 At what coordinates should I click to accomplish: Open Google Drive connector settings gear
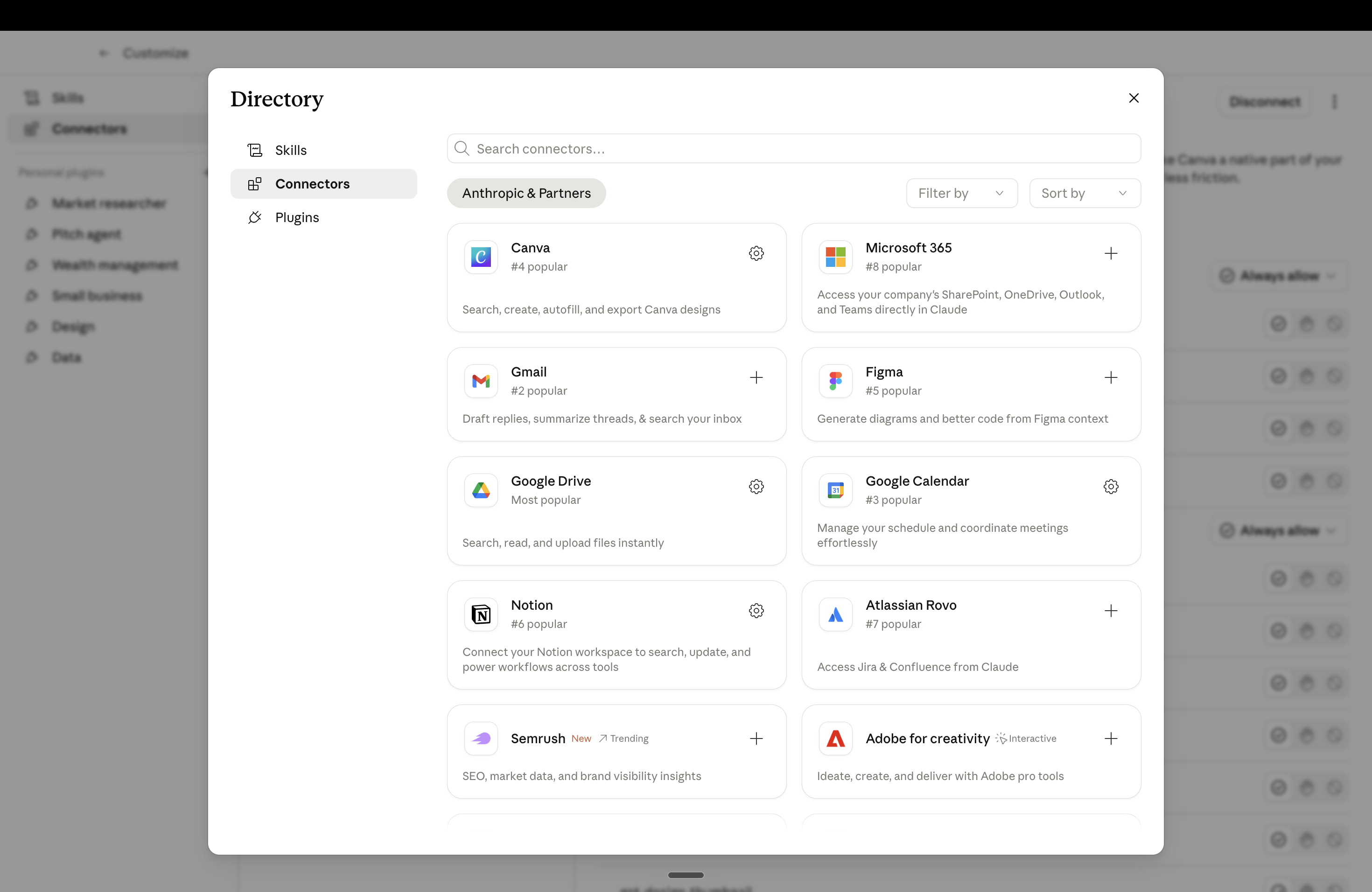coord(756,487)
